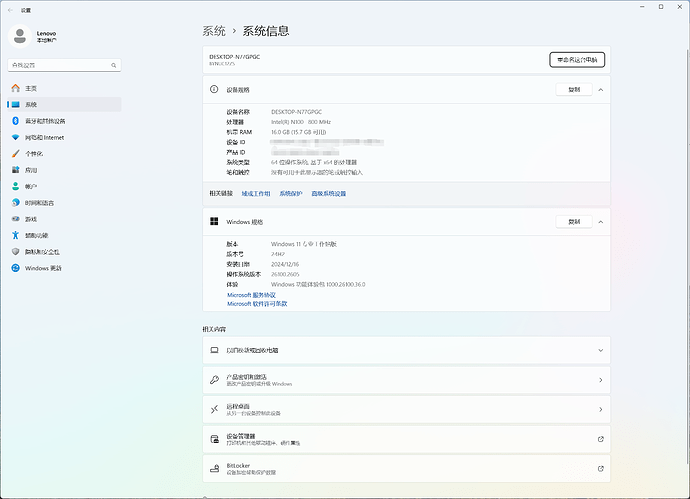Go to Network and Internet settings

(44, 137)
